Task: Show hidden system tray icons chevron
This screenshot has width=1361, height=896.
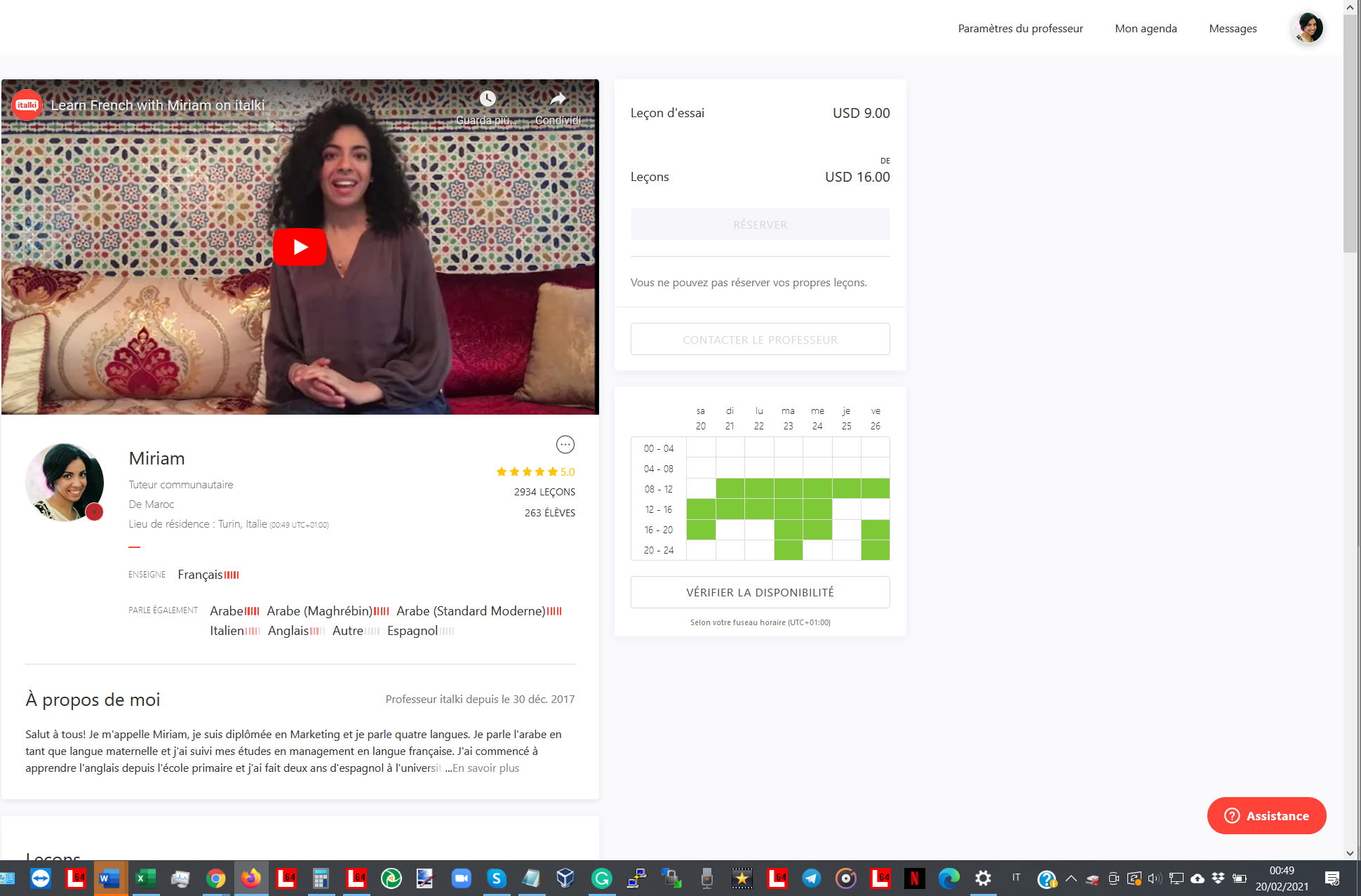Action: point(1071,878)
